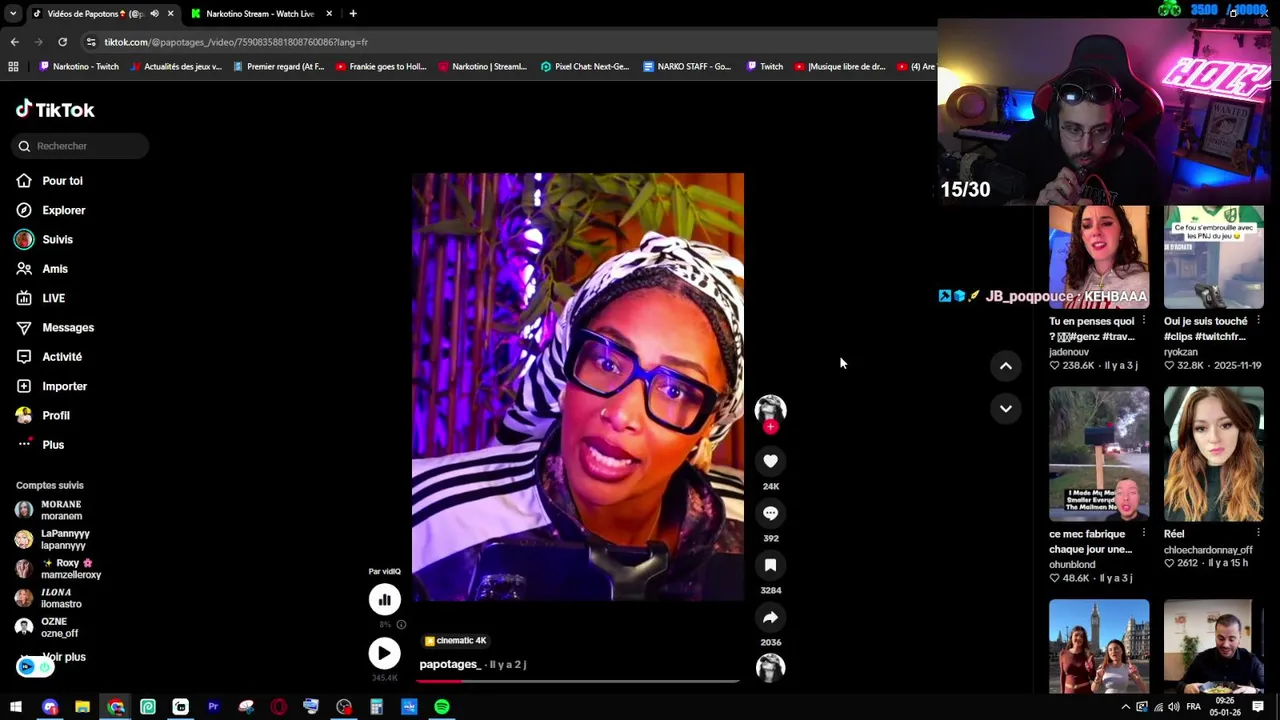Click the TikTok logo
1280x720 pixels.
(x=55, y=110)
